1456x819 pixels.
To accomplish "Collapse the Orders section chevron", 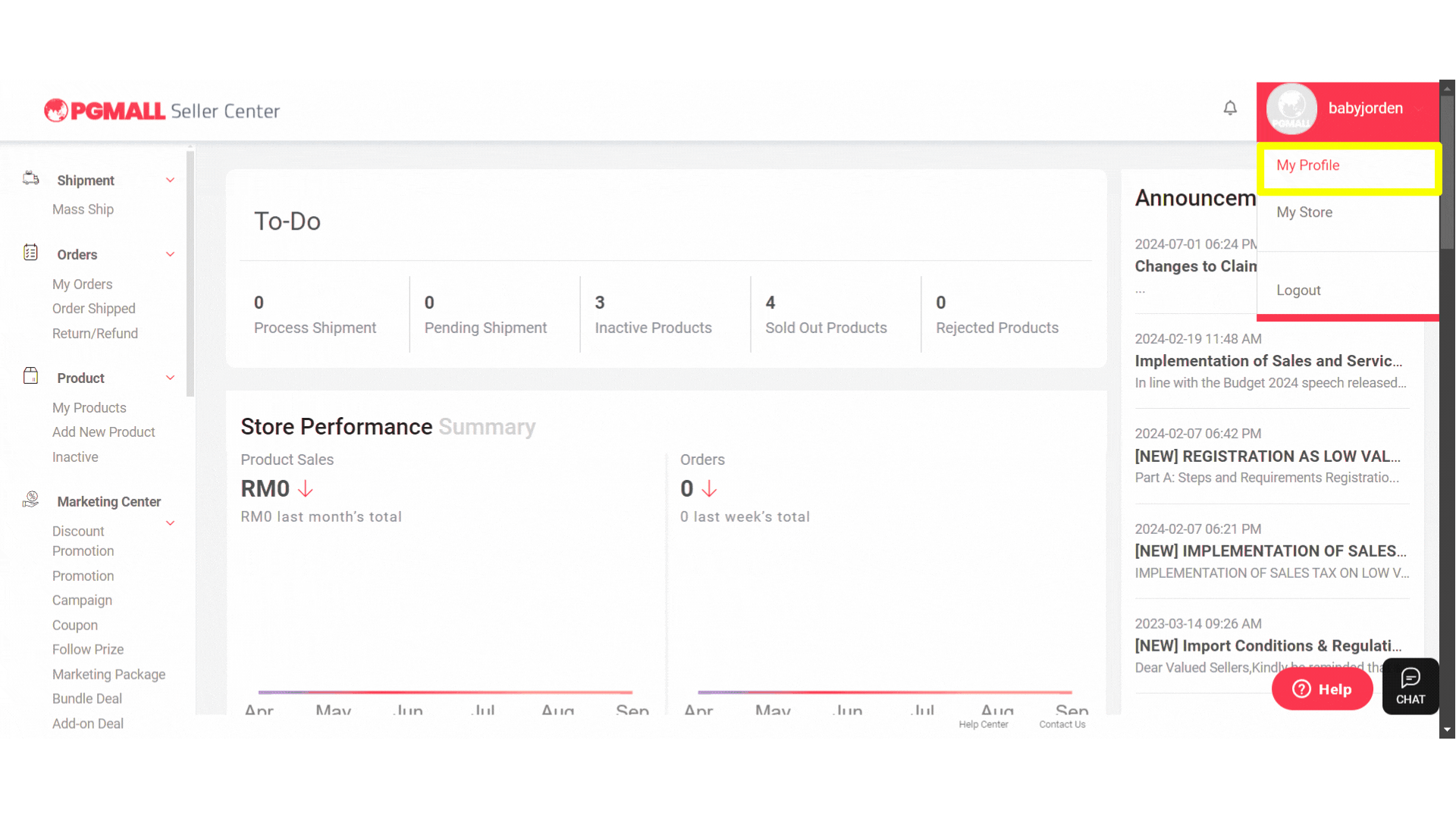I will (x=171, y=255).
